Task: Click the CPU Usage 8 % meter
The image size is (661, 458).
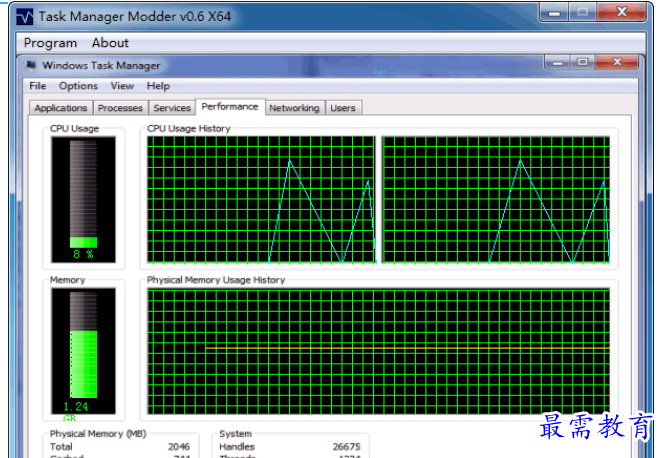Action: click(83, 199)
